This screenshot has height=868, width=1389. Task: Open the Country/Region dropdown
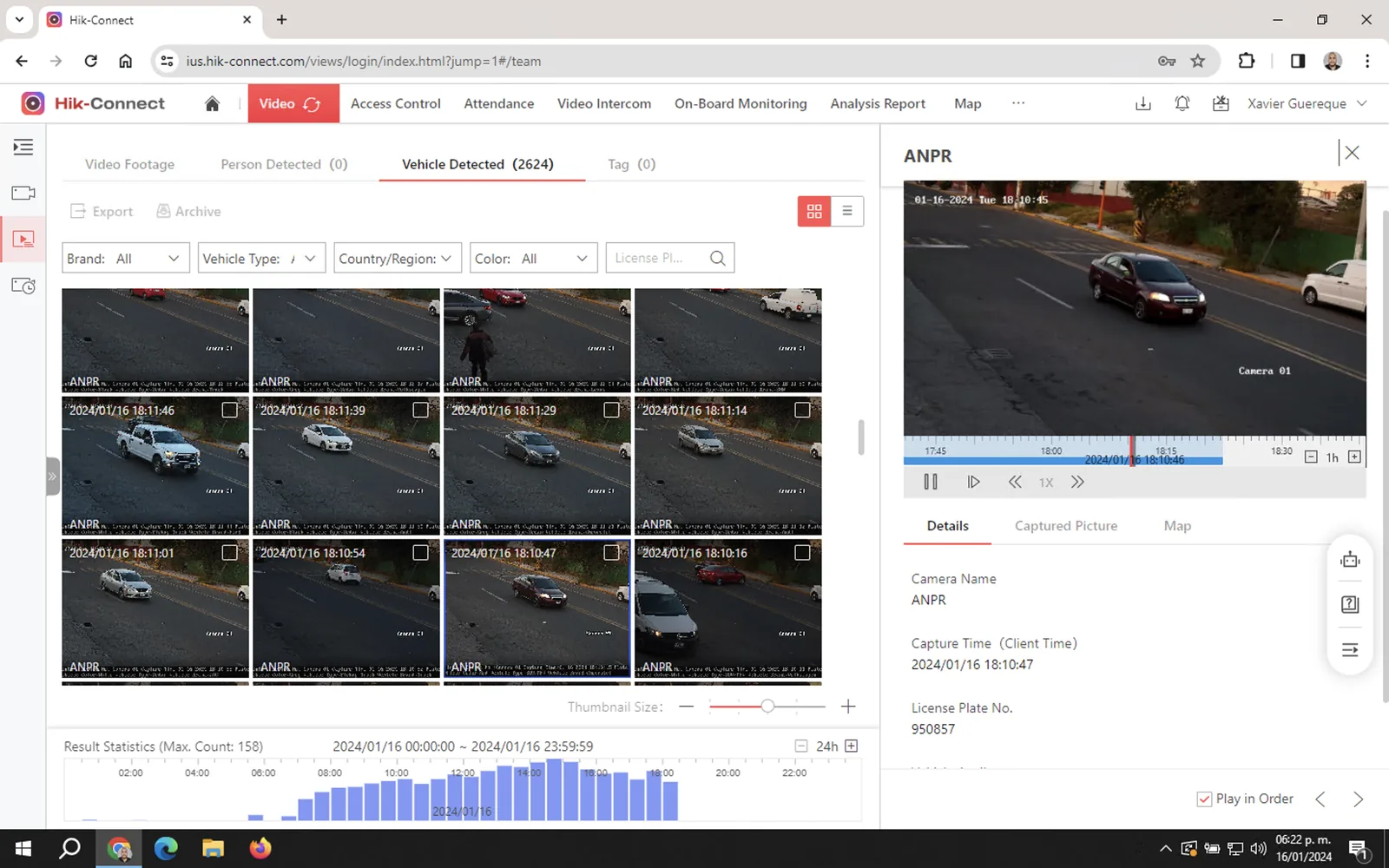click(397, 259)
